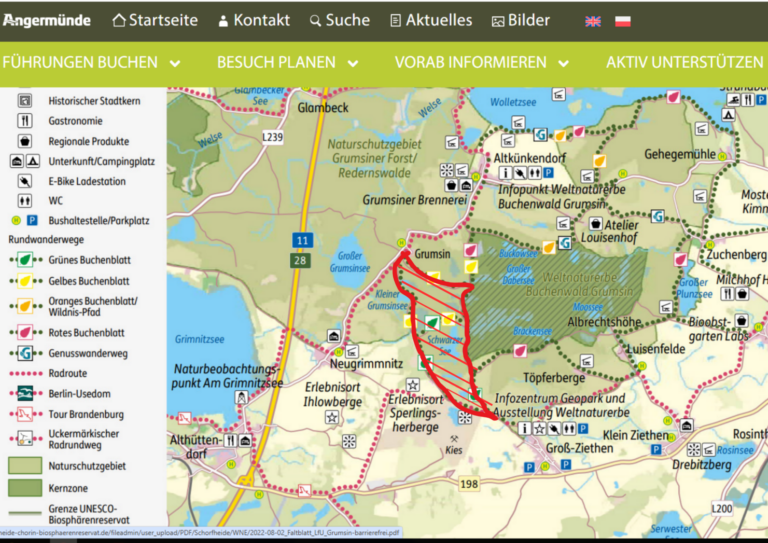Click Neugrimmnitz label on map
The width and height of the screenshot is (768, 543).
(366, 364)
